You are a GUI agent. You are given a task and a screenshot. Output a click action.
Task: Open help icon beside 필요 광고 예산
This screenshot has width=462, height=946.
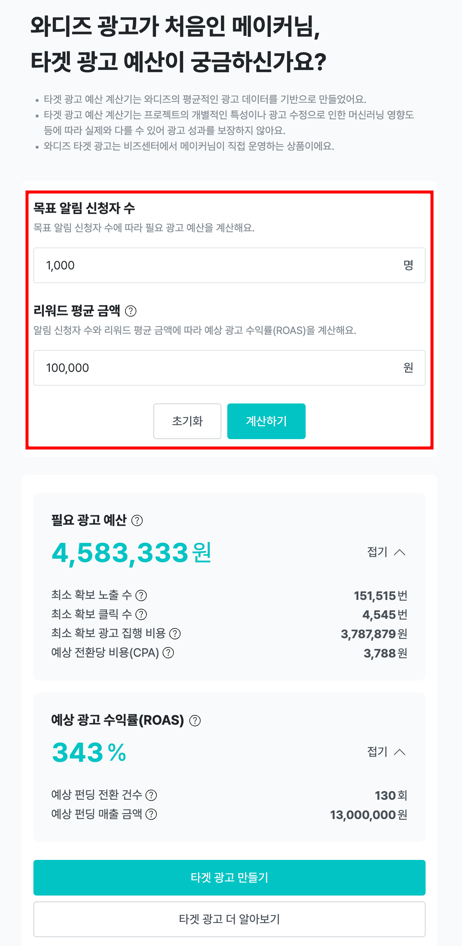click(137, 520)
